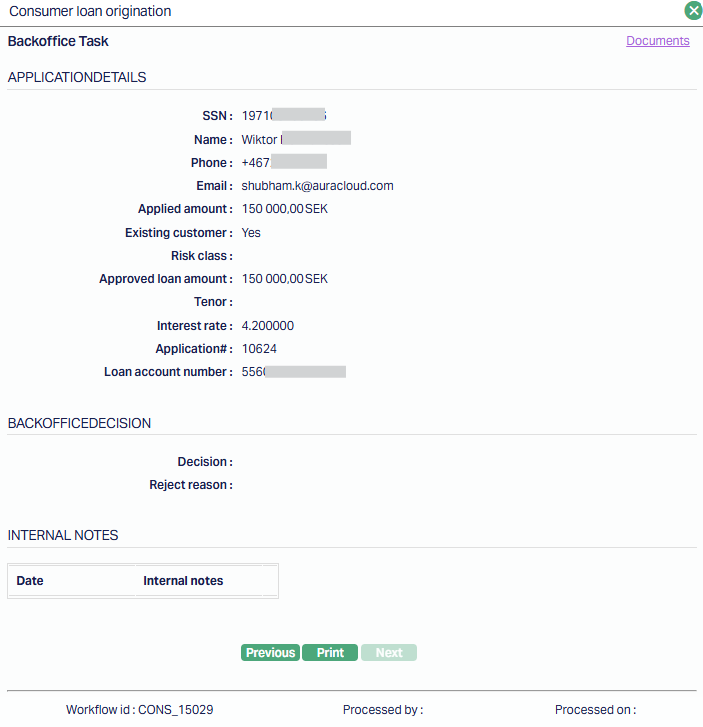Close the Consumer loan origination dialog
This screenshot has height=727, width=703.
coord(693,11)
